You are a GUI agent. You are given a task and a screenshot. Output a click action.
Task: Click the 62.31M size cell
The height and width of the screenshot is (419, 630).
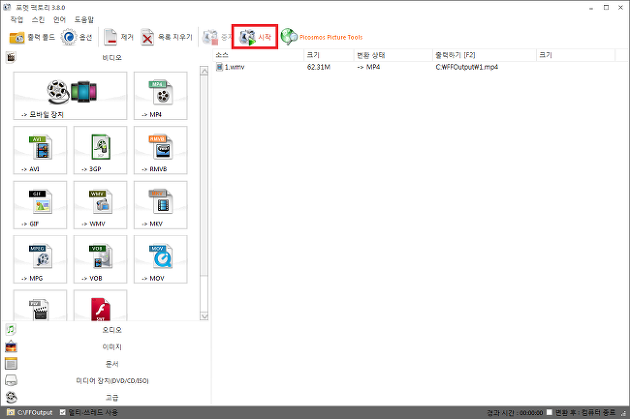[x=319, y=67]
